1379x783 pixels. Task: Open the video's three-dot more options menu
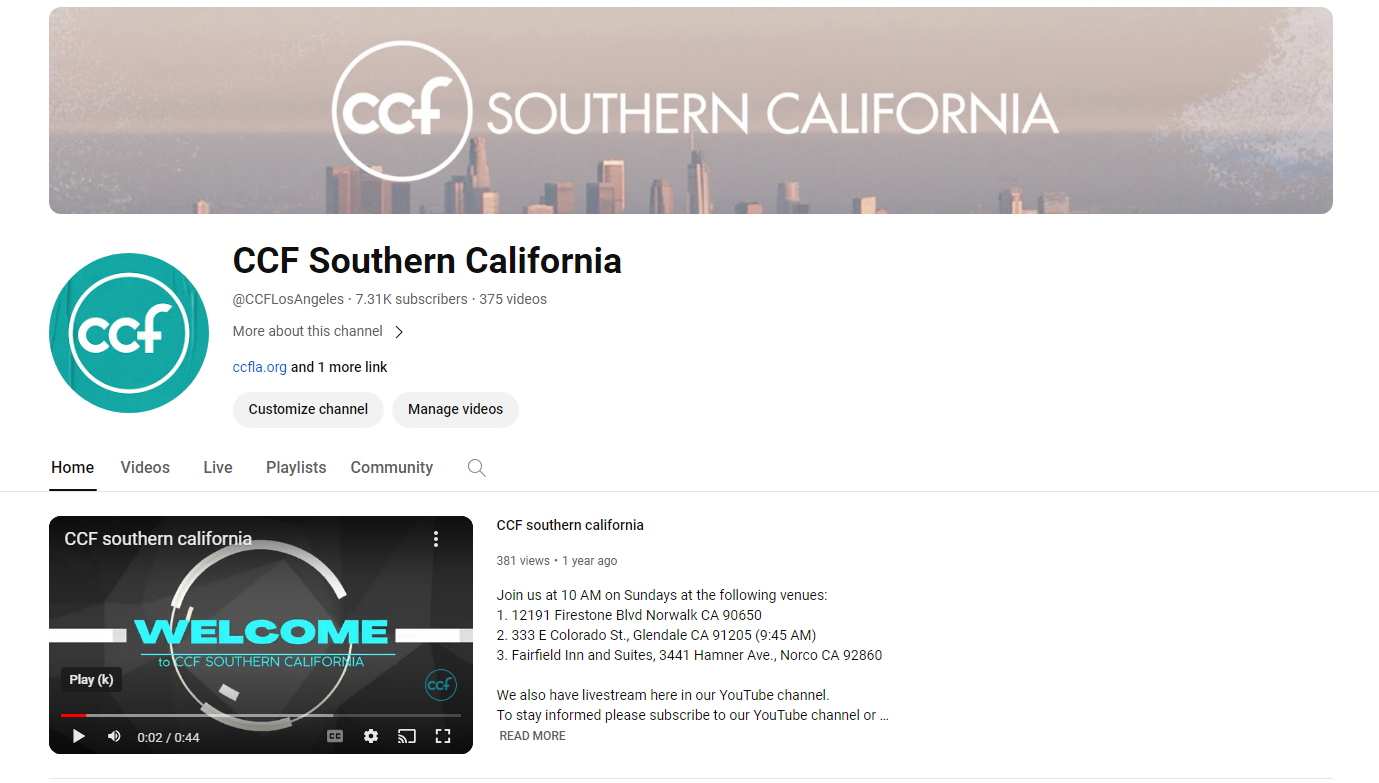point(436,539)
